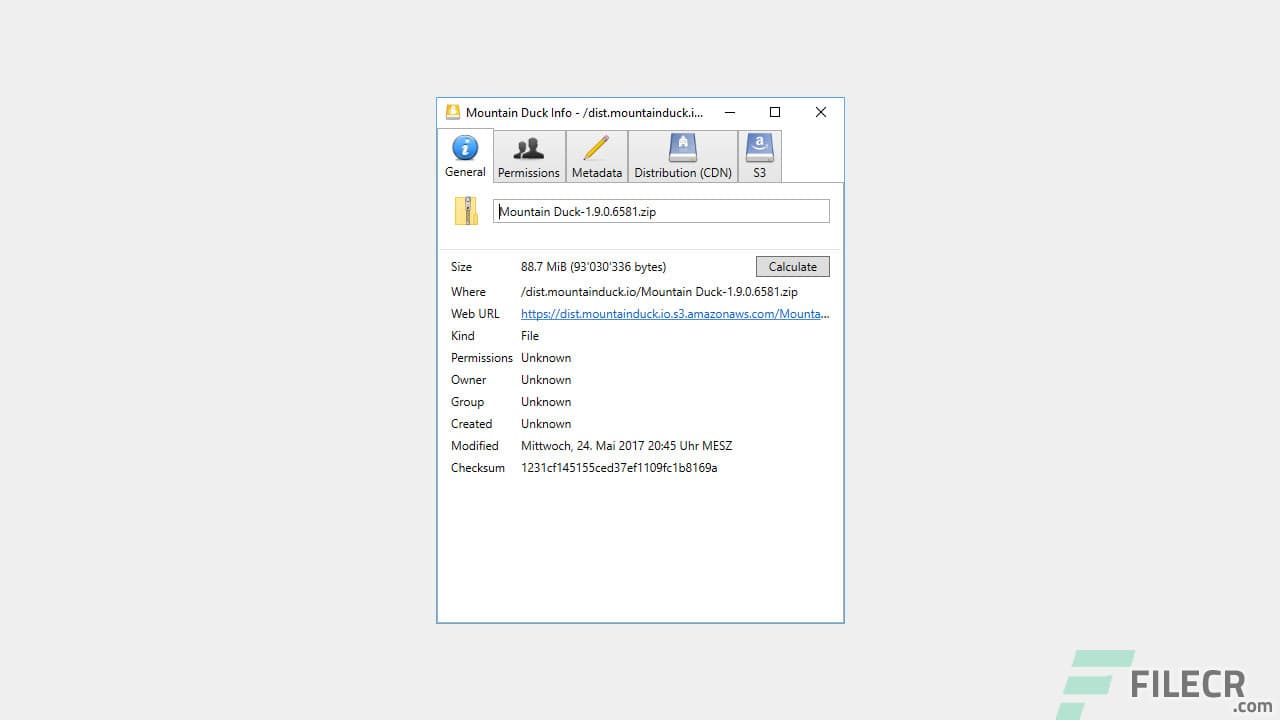Screen dimensions: 1280x720
Task: Open Metadata using the pencil icon
Action: (x=596, y=147)
